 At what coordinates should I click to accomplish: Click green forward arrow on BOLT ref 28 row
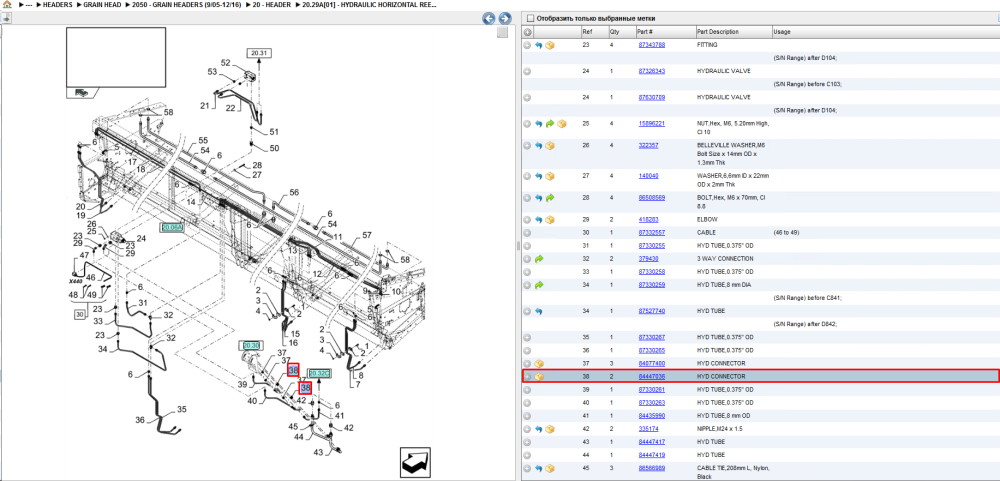[550, 198]
